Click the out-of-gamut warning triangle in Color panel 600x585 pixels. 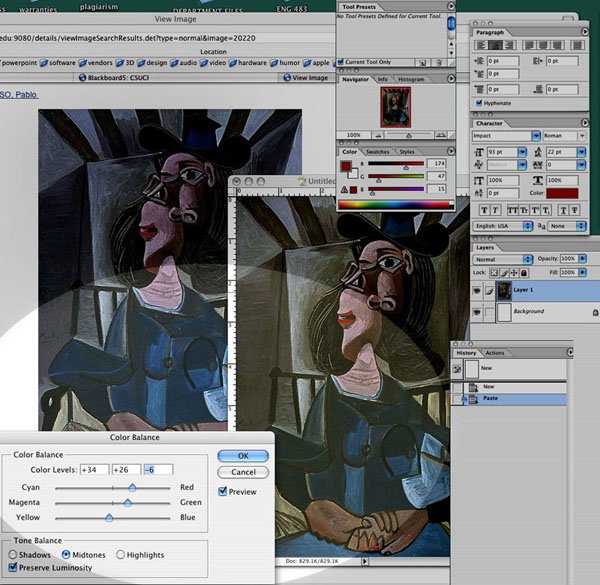click(344, 189)
